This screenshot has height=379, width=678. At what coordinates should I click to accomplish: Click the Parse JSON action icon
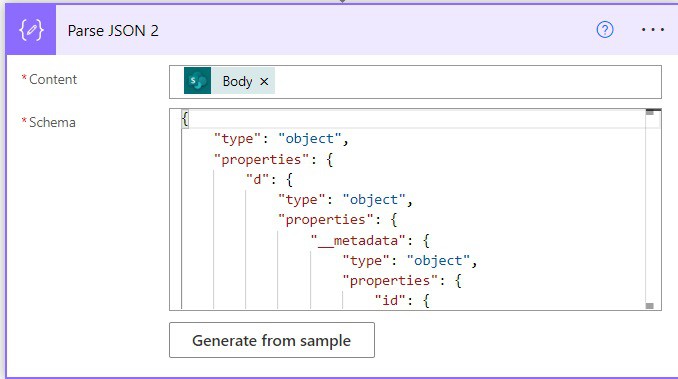31,30
